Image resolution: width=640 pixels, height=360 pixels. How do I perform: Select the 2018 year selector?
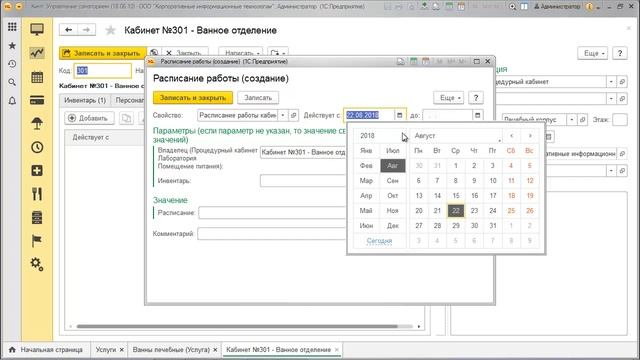coord(367,136)
